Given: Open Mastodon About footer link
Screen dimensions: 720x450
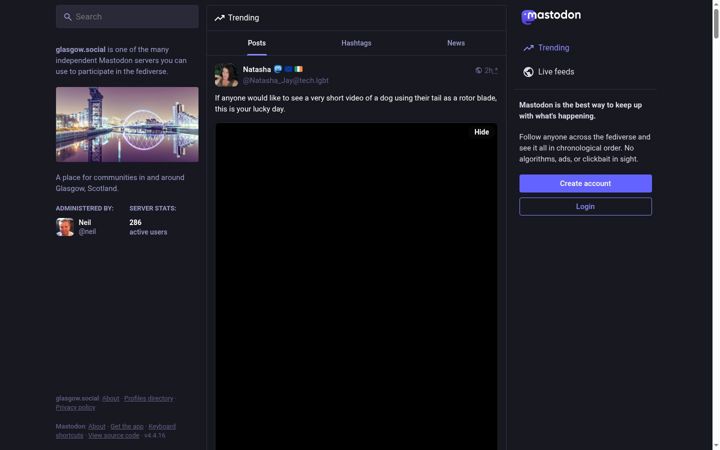Looking at the screenshot, I should click(x=97, y=427).
